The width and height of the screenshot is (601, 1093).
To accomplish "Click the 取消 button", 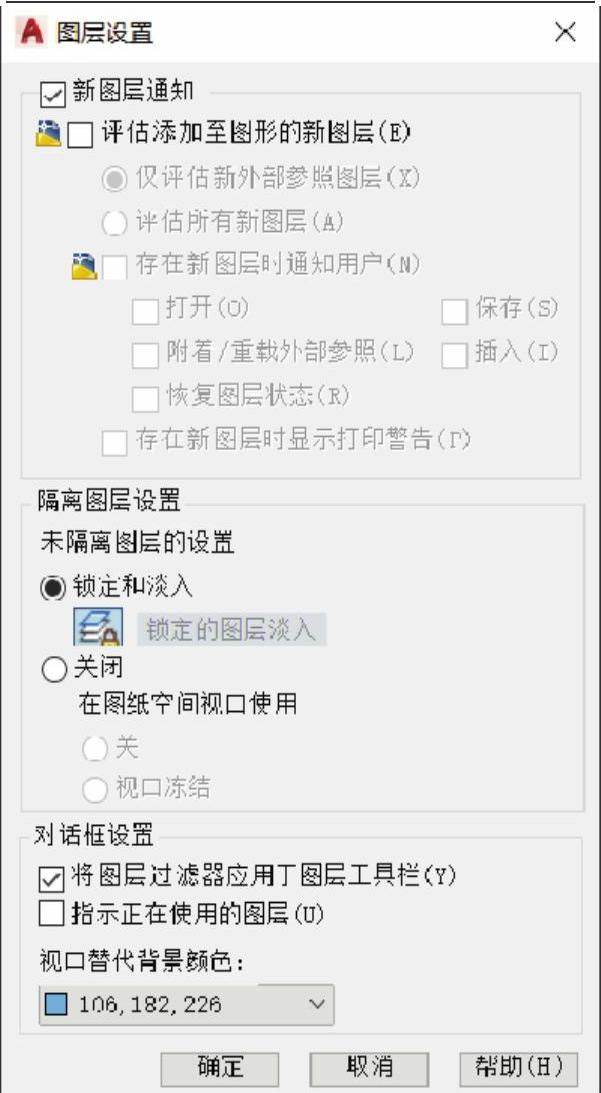I will (x=369, y=1067).
